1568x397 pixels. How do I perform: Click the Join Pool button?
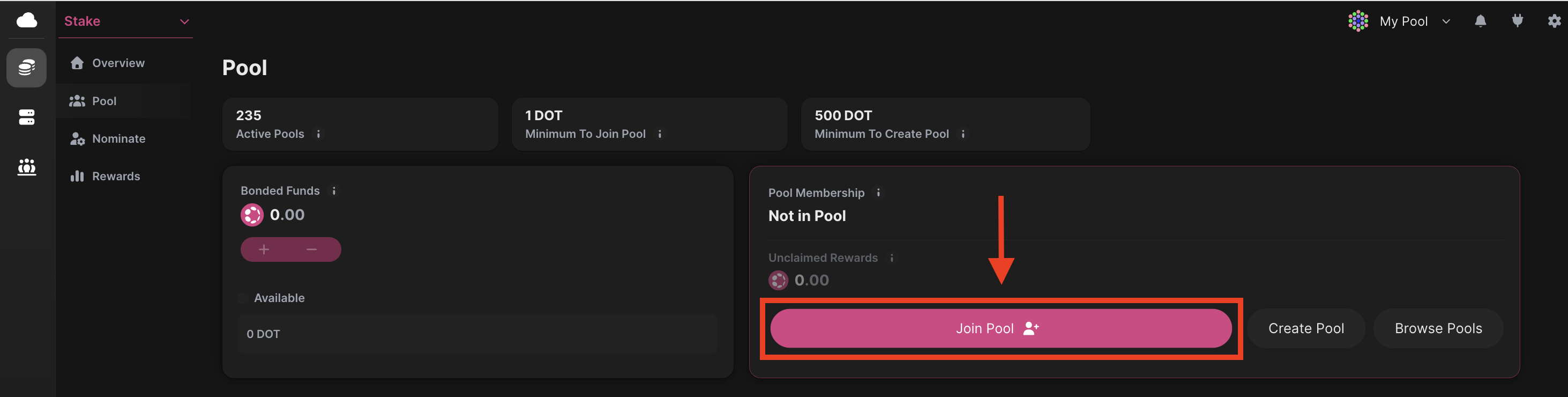(1000, 328)
